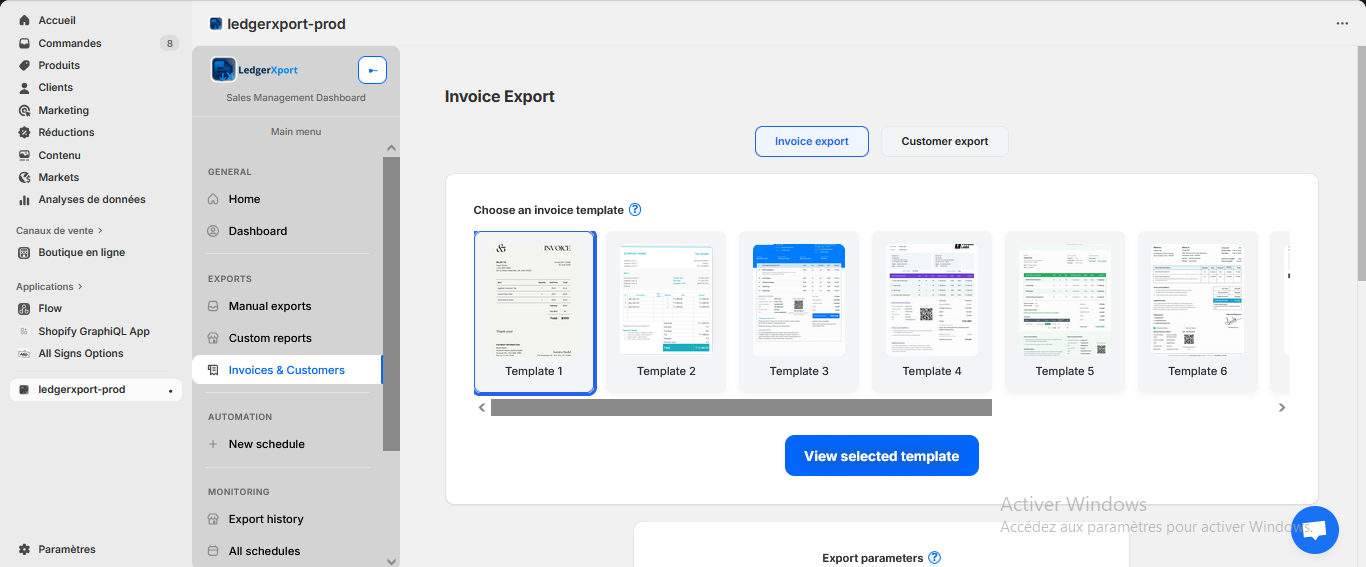Collapse the LedgerXport sidebar with the arrow button
1366x567 pixels.
(372, 70)
